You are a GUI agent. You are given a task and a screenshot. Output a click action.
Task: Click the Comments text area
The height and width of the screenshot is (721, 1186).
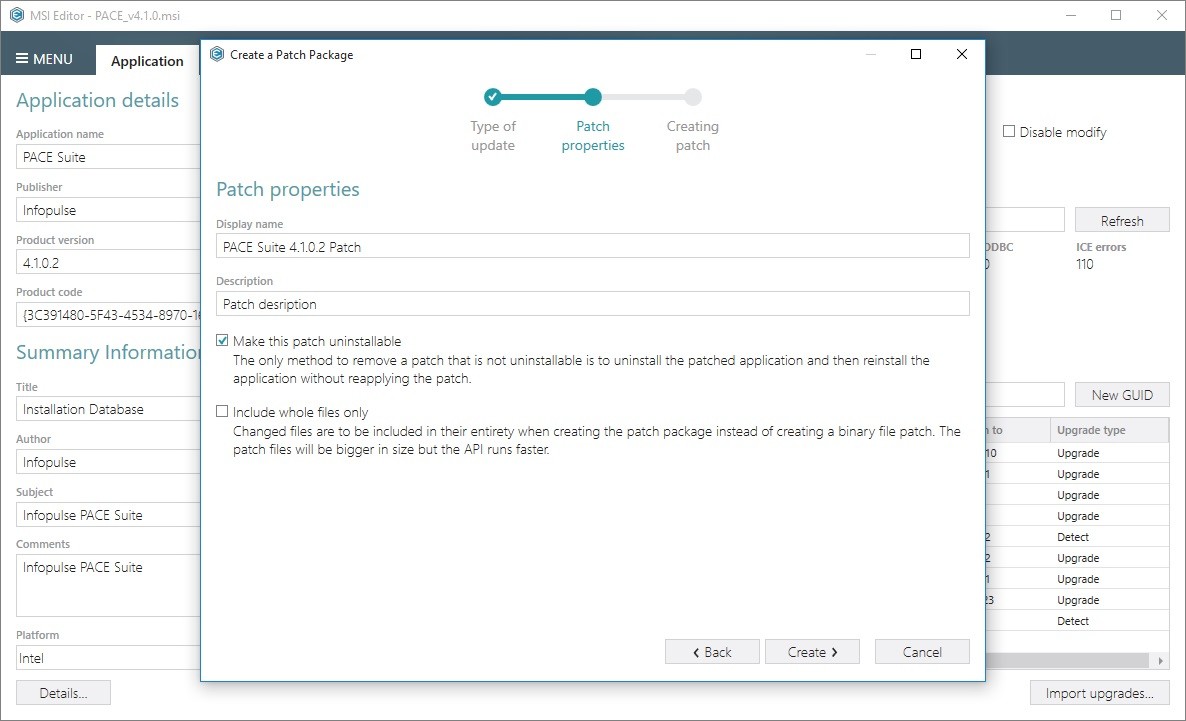(108, 586)
